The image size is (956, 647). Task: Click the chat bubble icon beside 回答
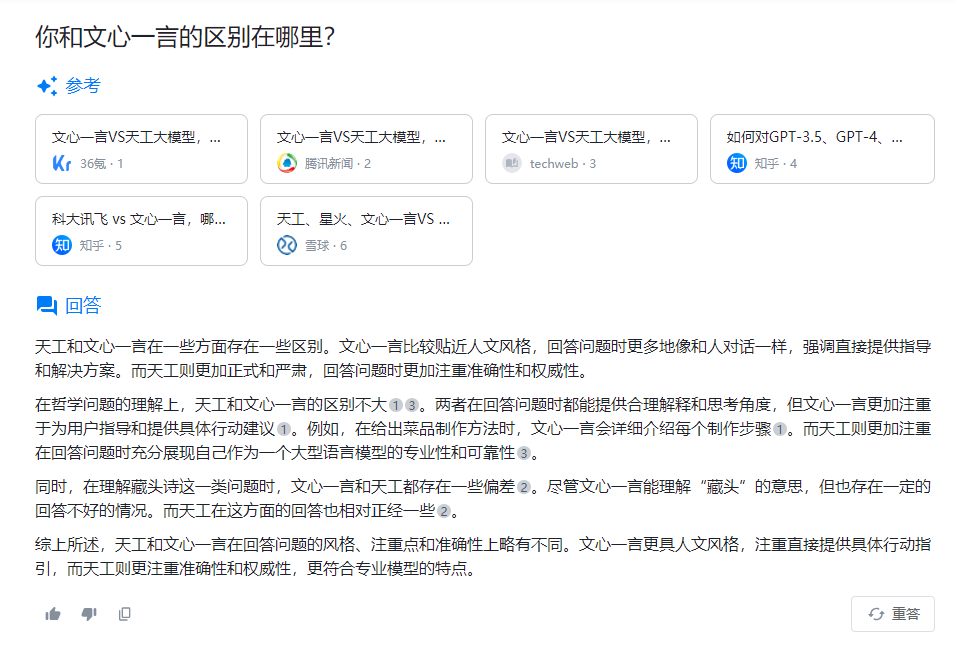[x=47, y=305]
